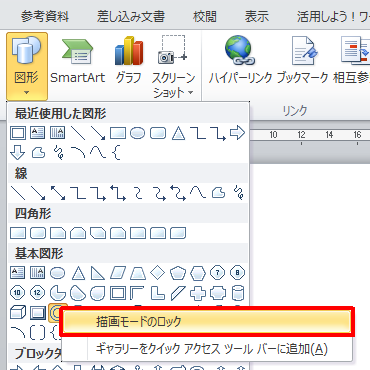Select the L-shape under 基本図形
Viewport: 370px width, 370px height.
158,293
